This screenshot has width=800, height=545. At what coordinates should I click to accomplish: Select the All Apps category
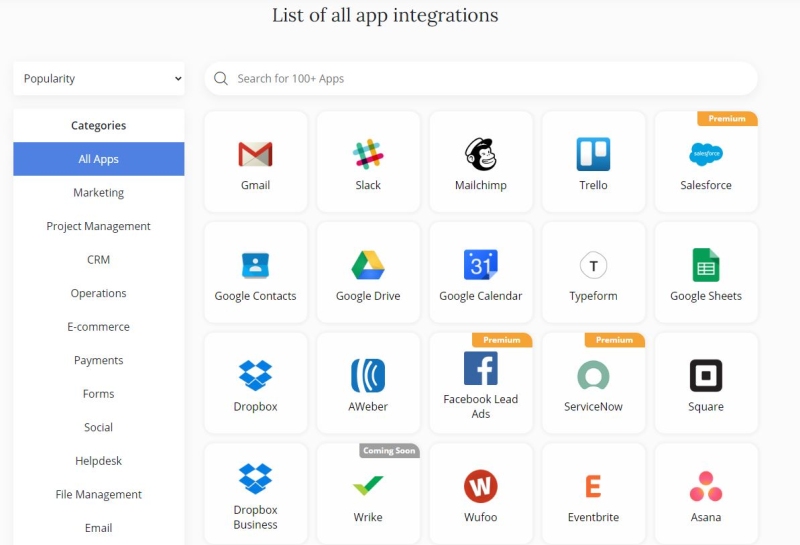pos(99,159)
